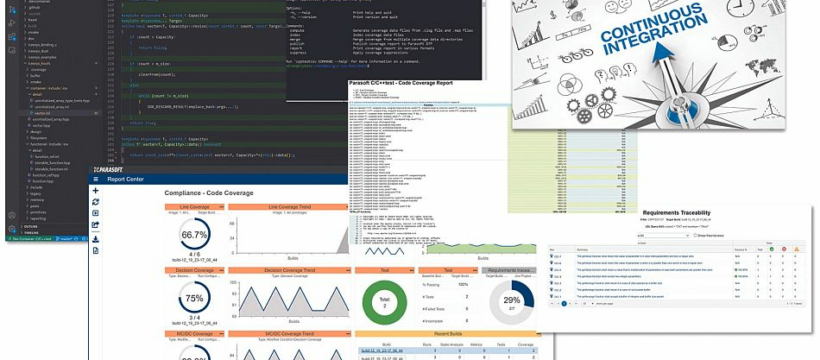
Task: Open Extensions view in activity bar
Action: point(12,37)
